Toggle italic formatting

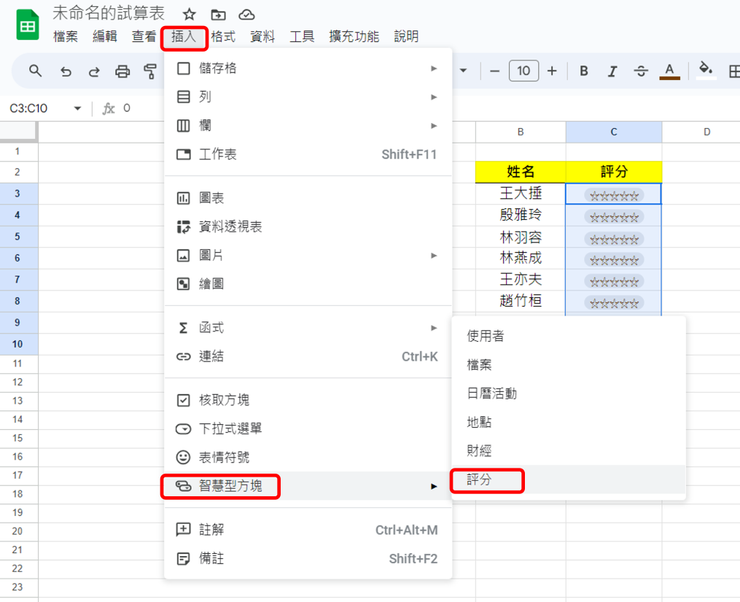click(x=612, y=71)
